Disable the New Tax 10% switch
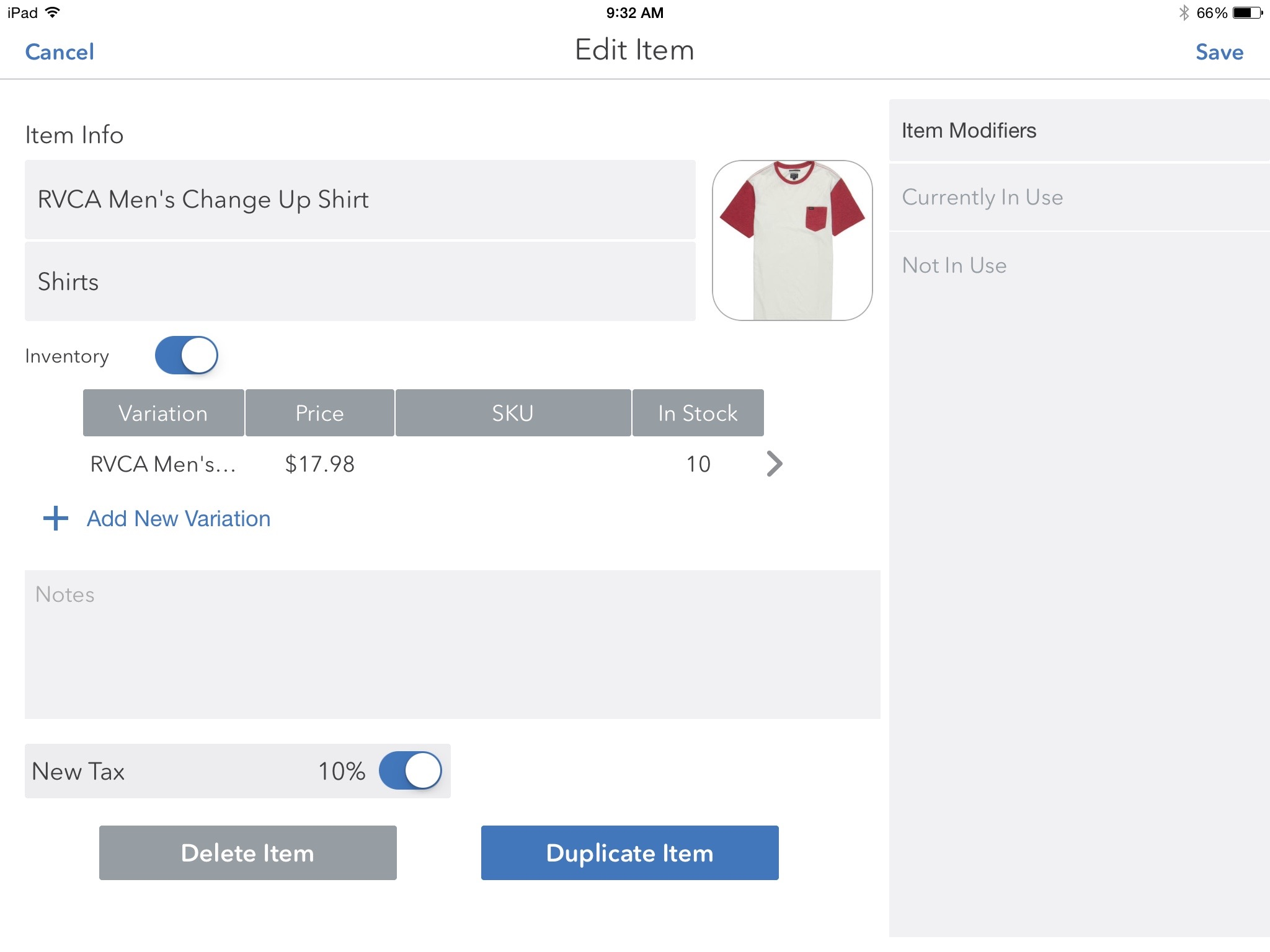The image size is (1270, 952). click(410, 771)
